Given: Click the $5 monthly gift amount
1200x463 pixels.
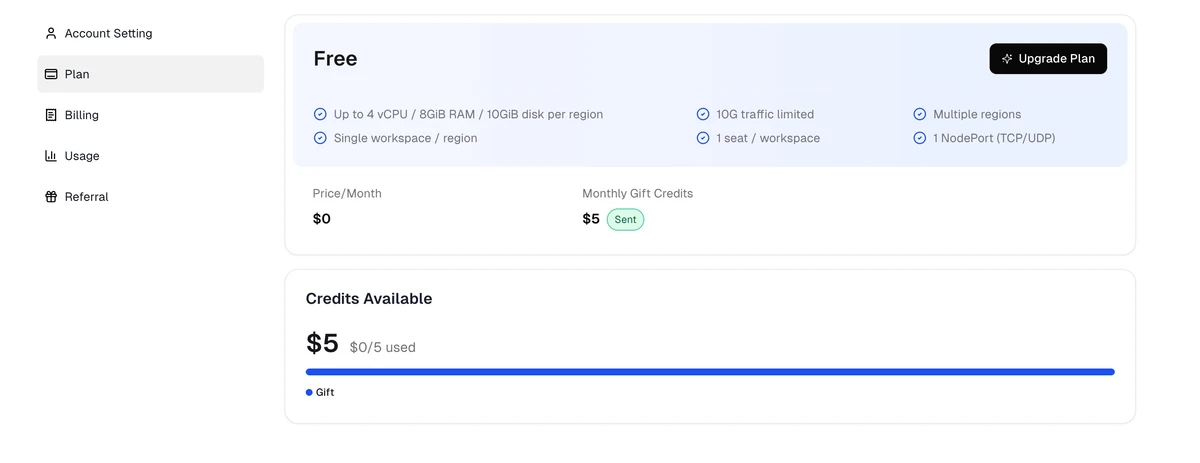Looking at the screenshot, I should pyautogui.click(x=591, y=219).
